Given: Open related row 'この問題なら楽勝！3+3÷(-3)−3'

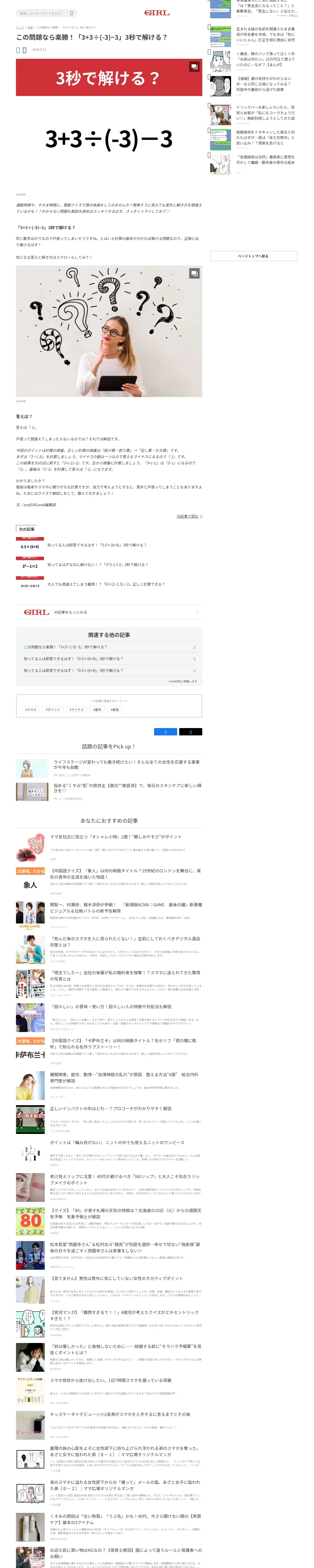Looking at the screenshot, I should pos(109,647).
